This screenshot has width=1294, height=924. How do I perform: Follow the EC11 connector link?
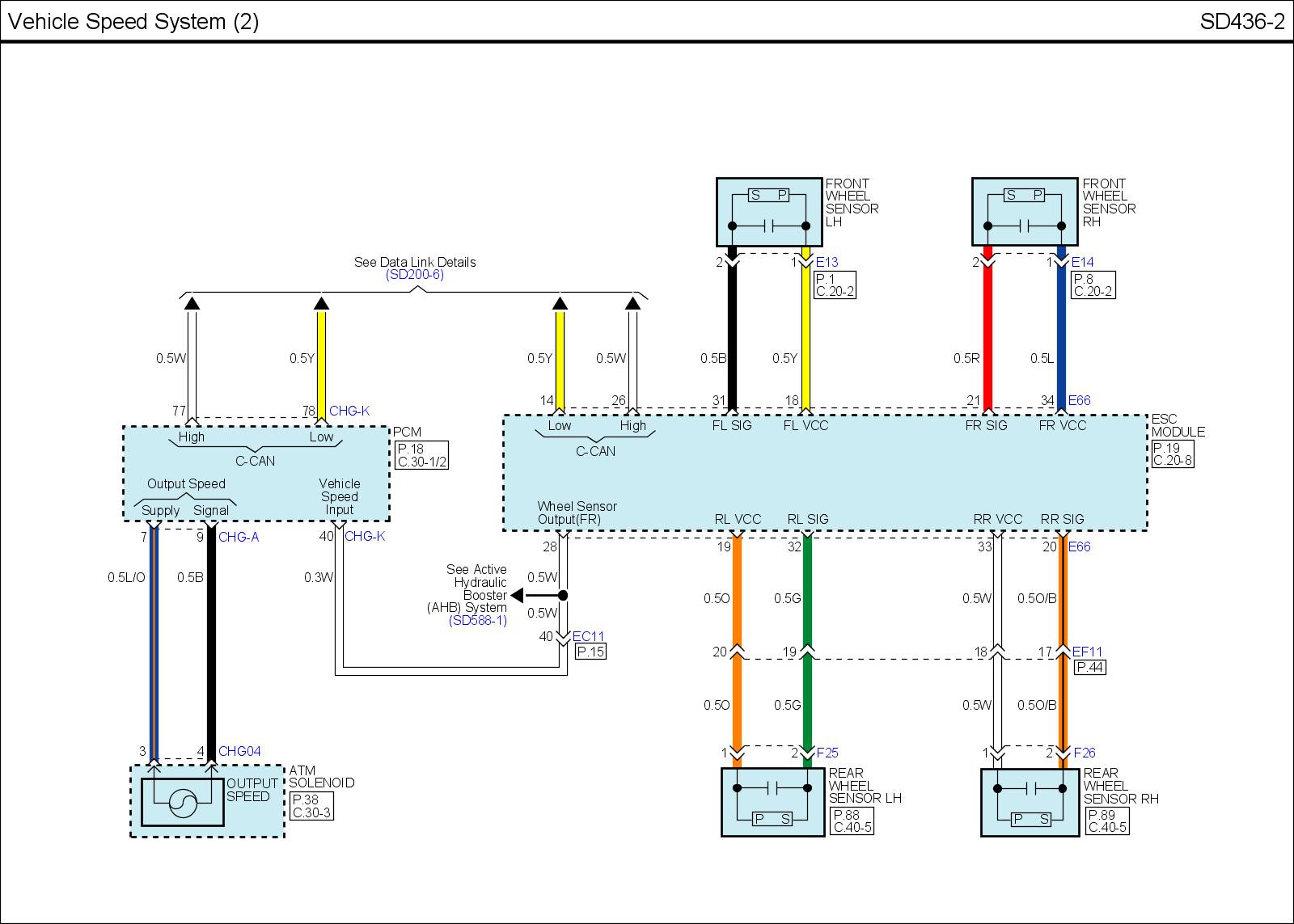click(x=588, y=637)
